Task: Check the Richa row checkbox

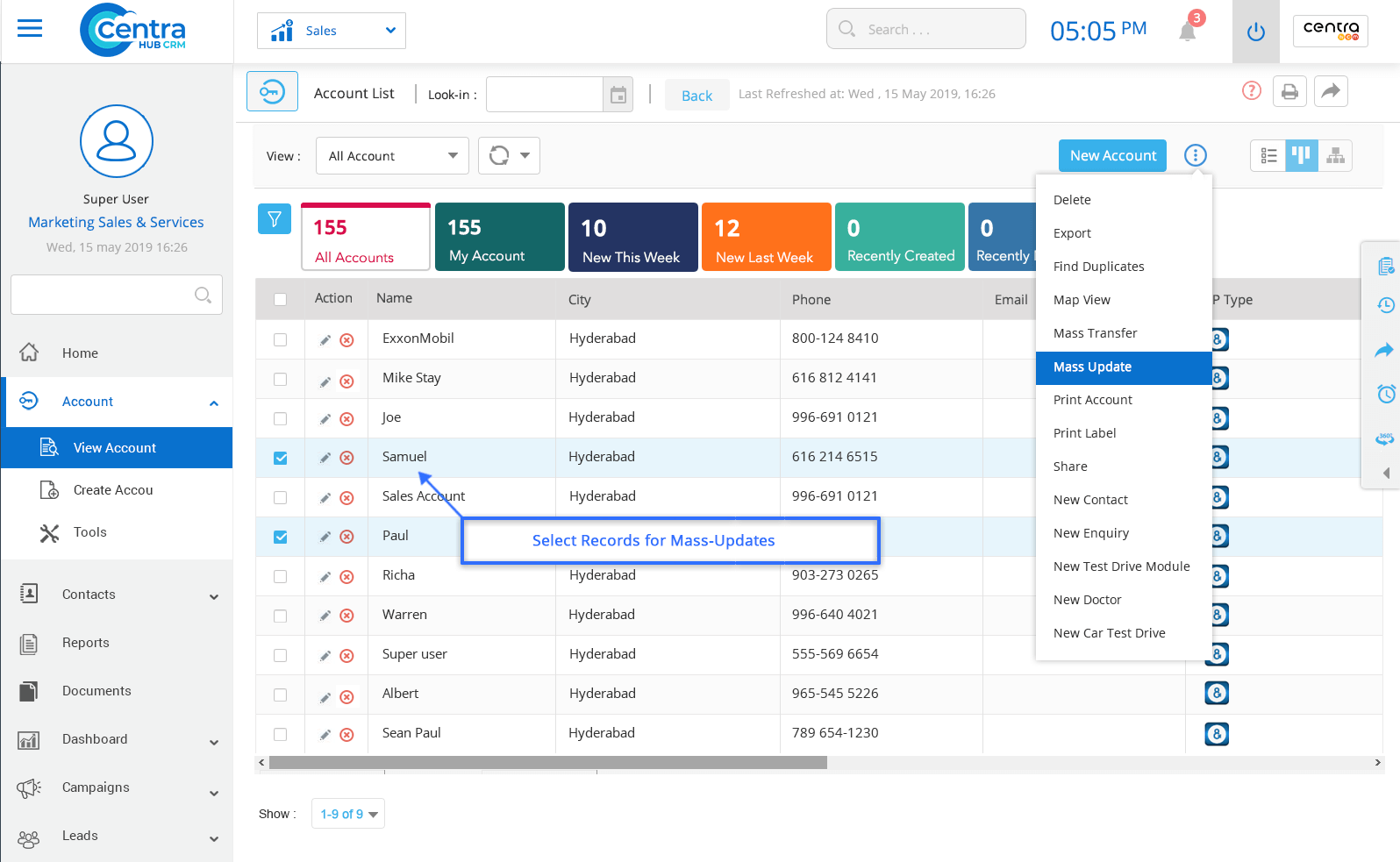Action: 280,576
